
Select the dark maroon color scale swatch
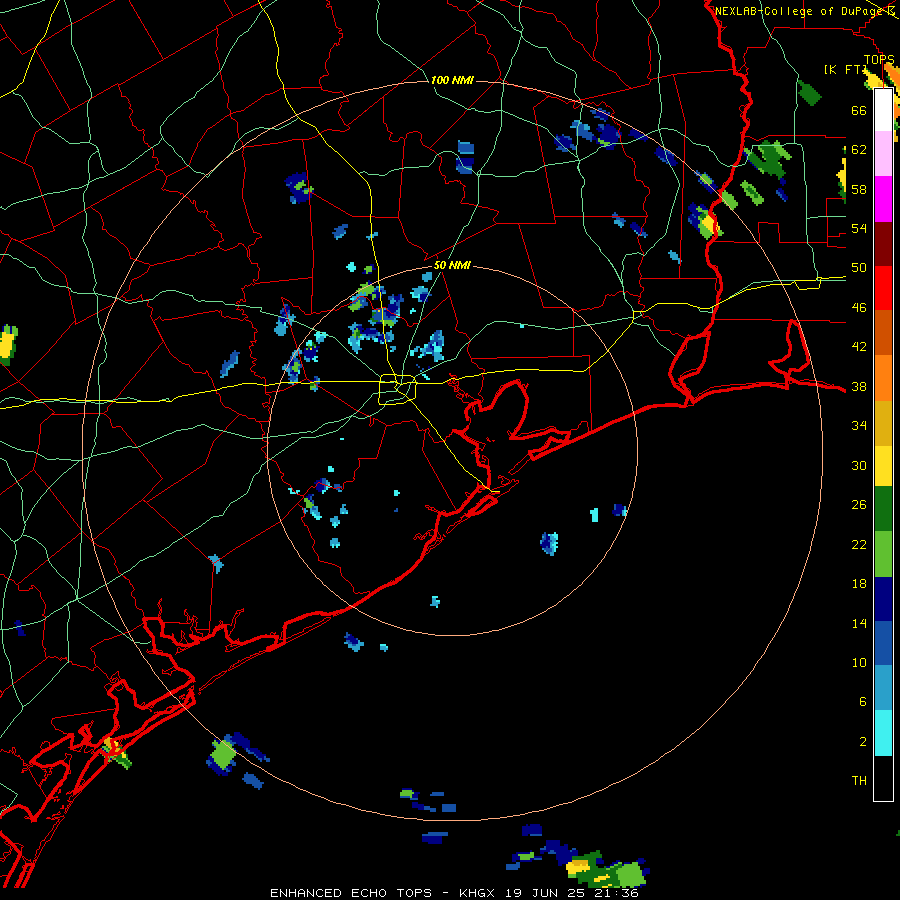click(883, 244)
